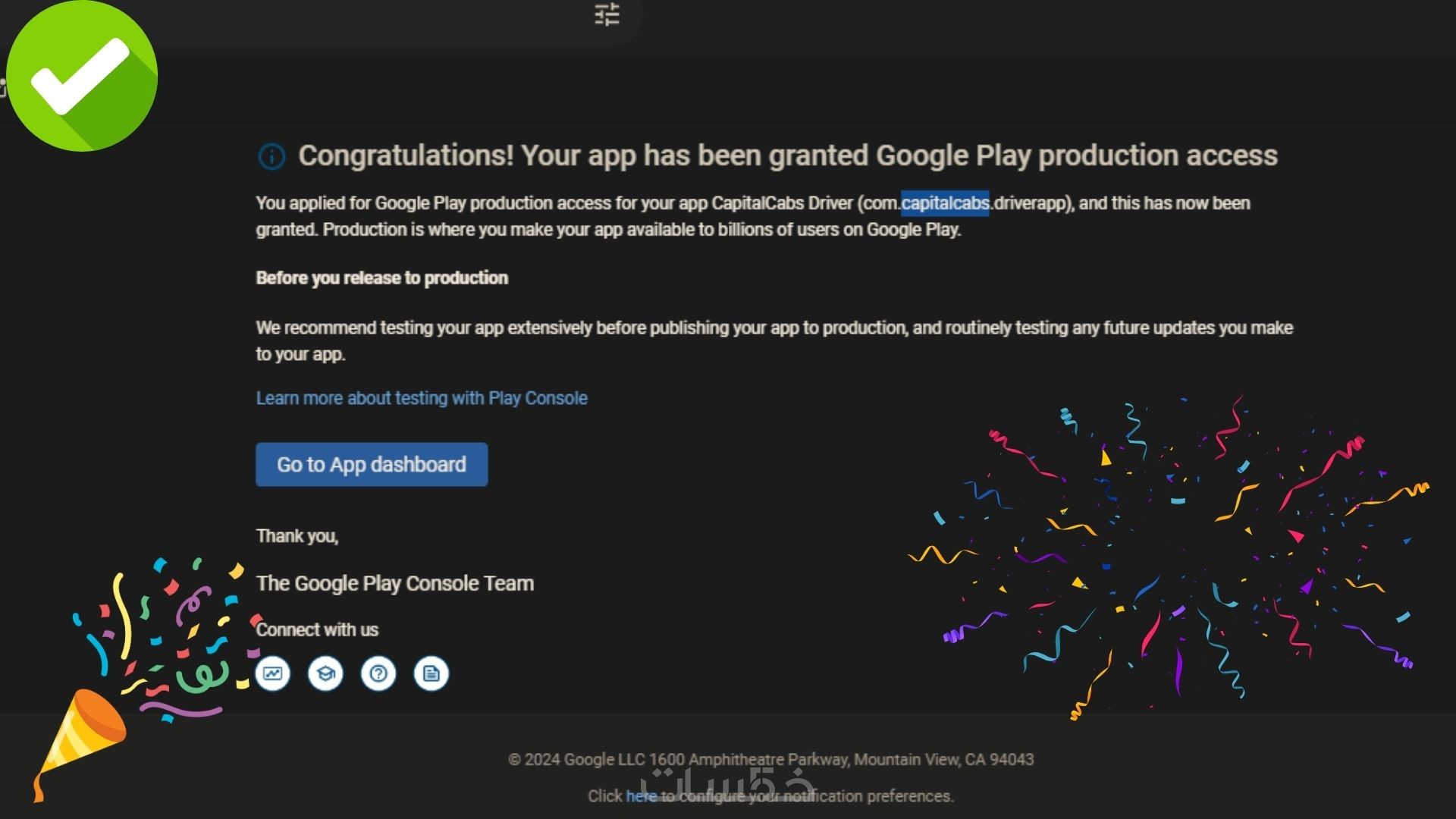This screenshot has height=819, width=1456.
Task: Click 'The Google Play Console Team' signature
Action: (395, 583)
